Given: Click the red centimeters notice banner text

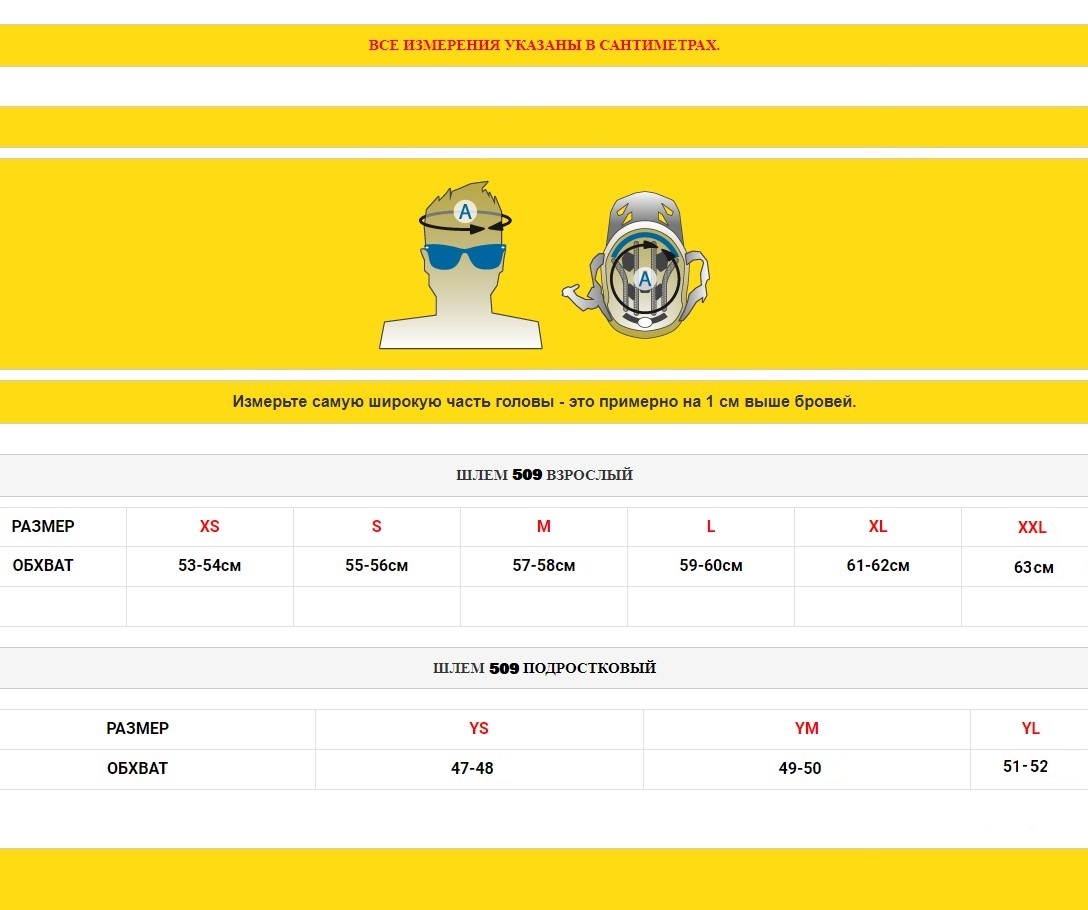Looking at the screenshot, I should click(x=544, y=45).
